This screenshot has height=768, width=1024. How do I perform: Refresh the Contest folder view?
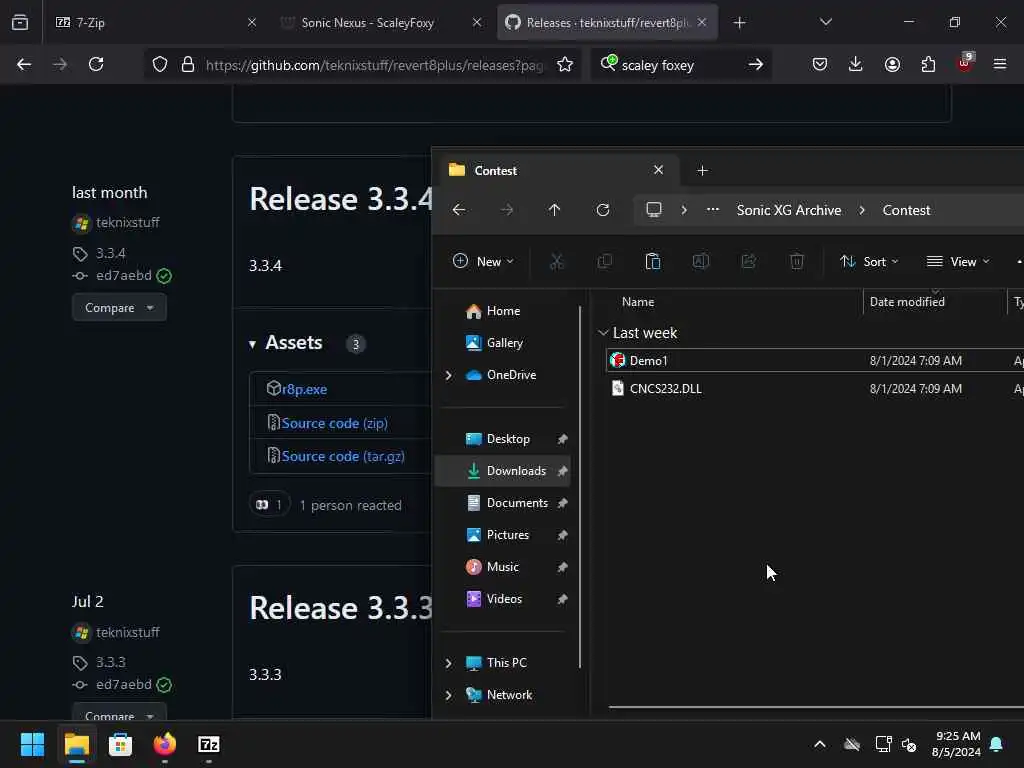pyautogui.click(x=603, y=210)
